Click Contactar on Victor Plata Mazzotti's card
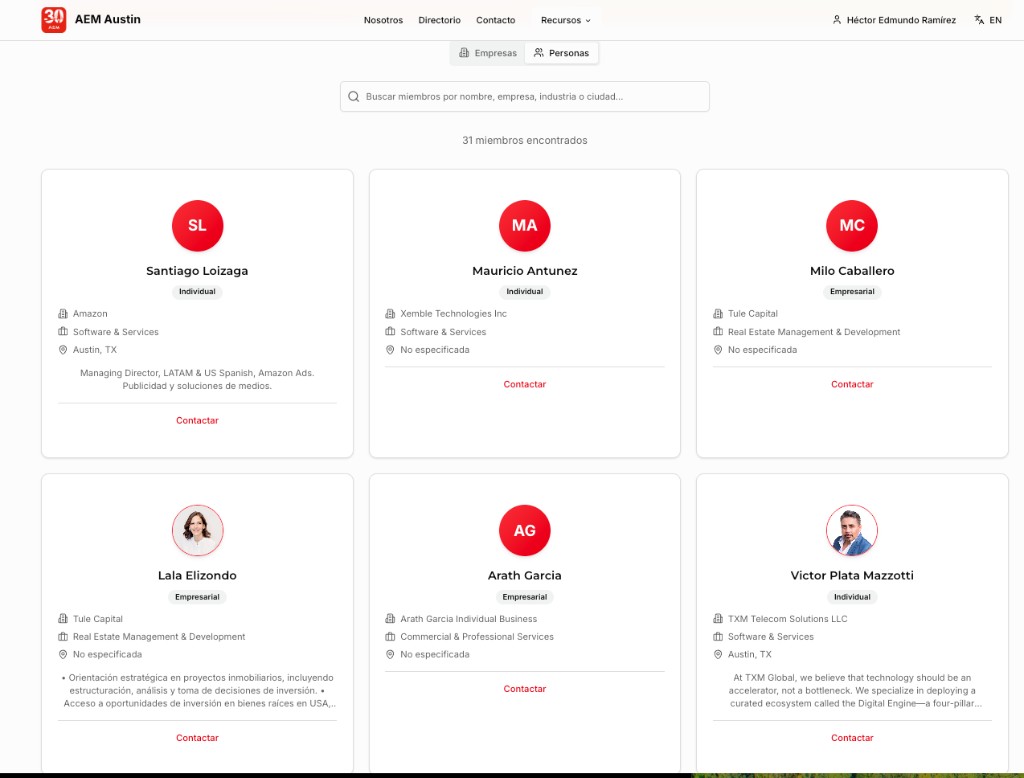The image size is (1024, 778). point(852,738)
